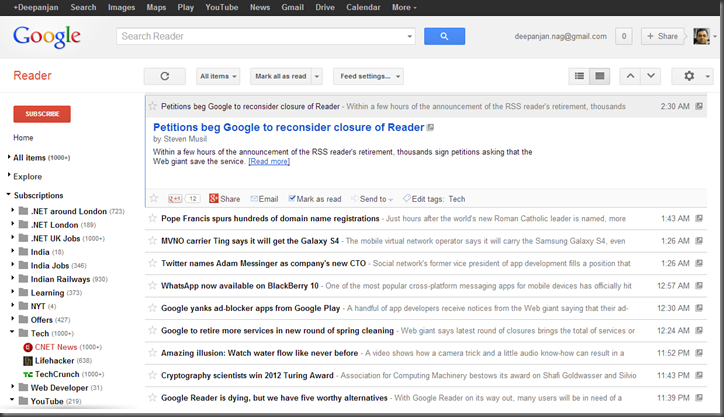Screen dimensions: 724x417
Task: Star the Amazing illusion water flow item
Action: coord(152,353)
